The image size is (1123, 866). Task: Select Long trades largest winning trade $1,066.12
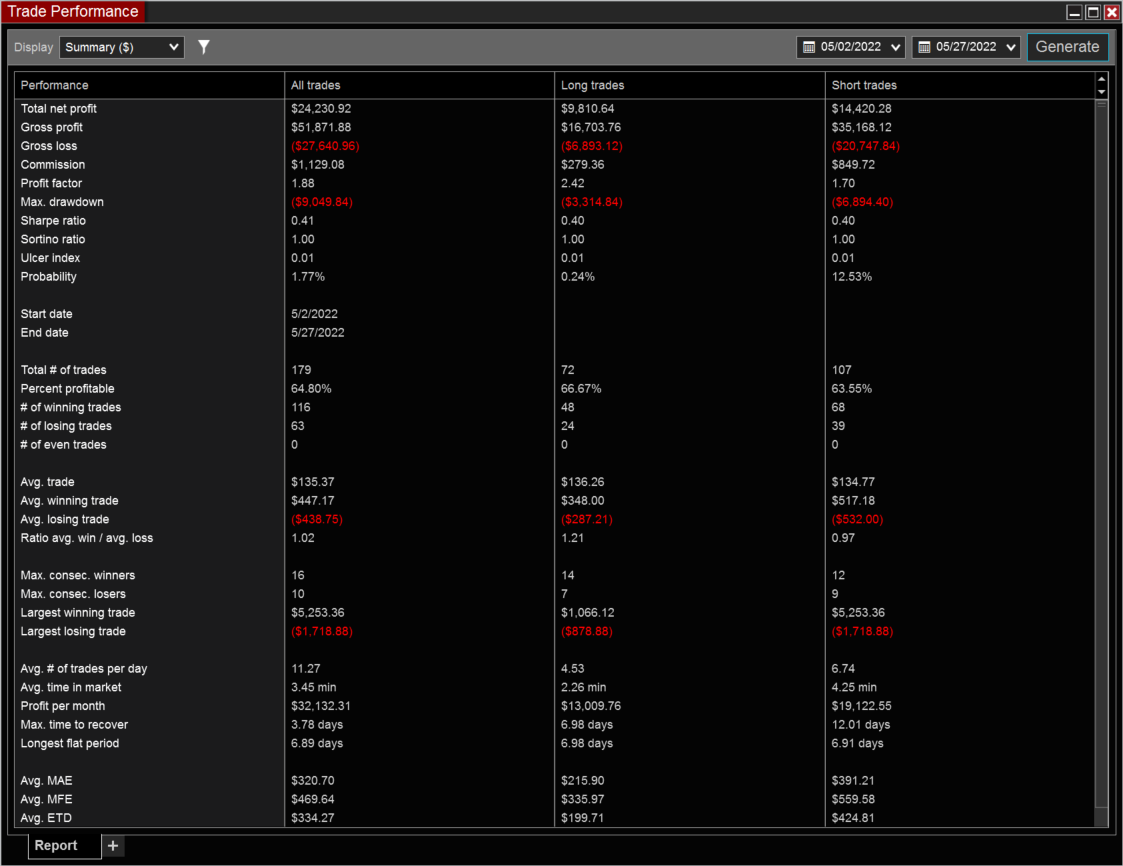point(587,612)
